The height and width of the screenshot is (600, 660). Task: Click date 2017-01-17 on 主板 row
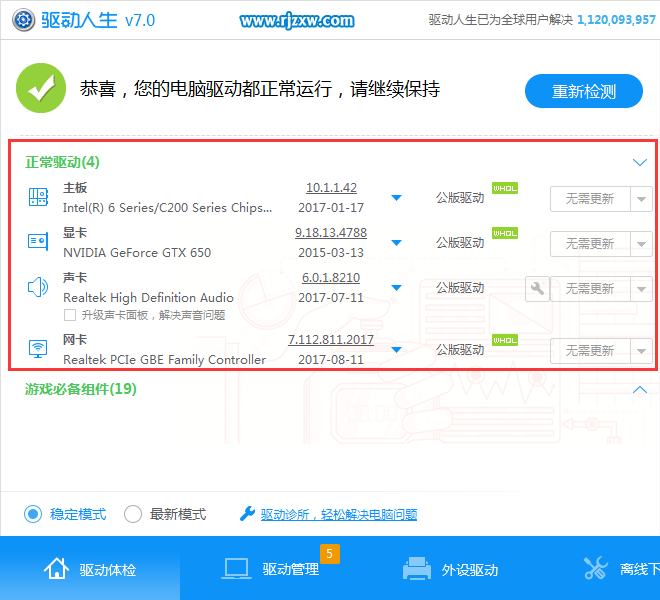click(x=331, y=208)
